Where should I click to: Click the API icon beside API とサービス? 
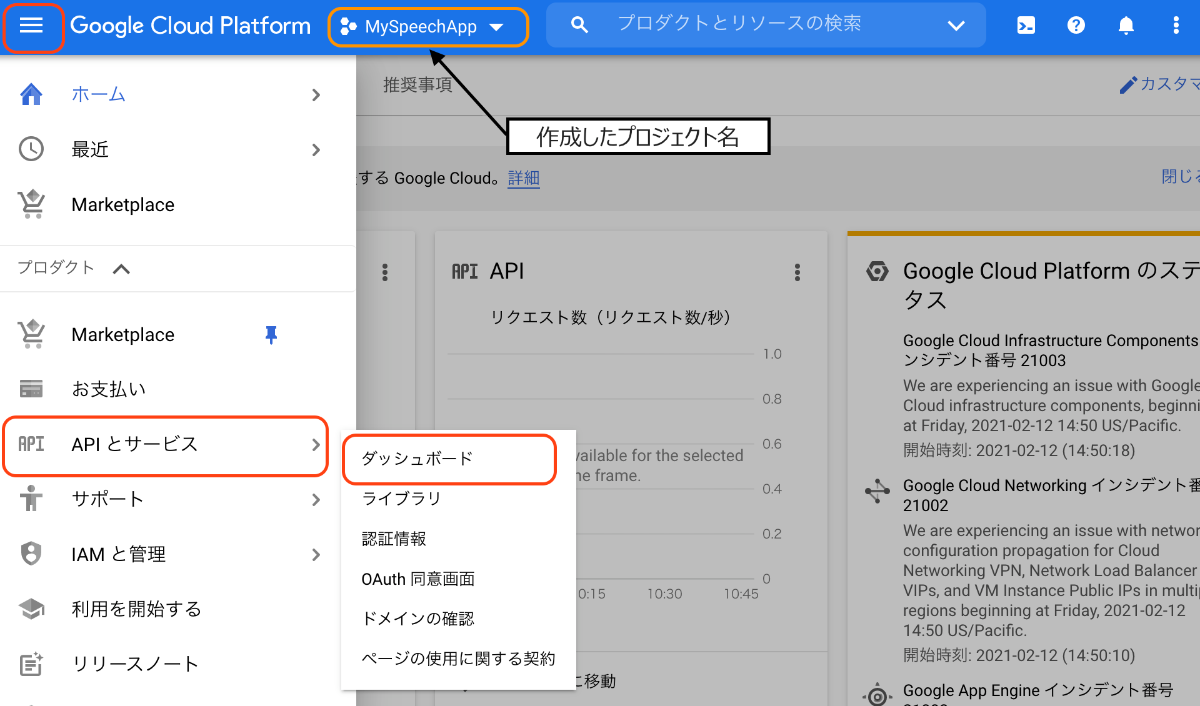[32, 444]
